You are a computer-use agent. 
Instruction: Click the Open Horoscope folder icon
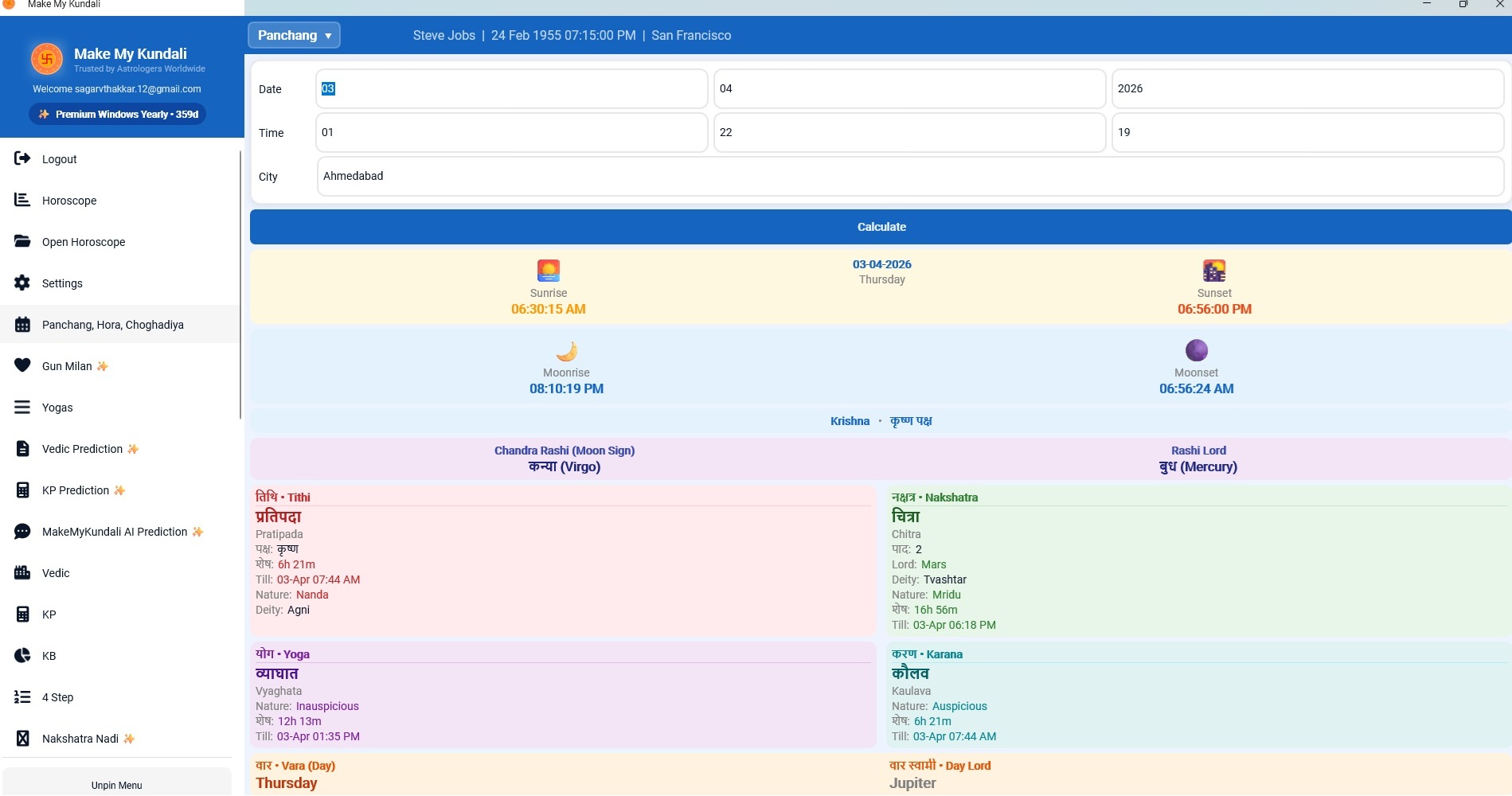click(22, 241)
